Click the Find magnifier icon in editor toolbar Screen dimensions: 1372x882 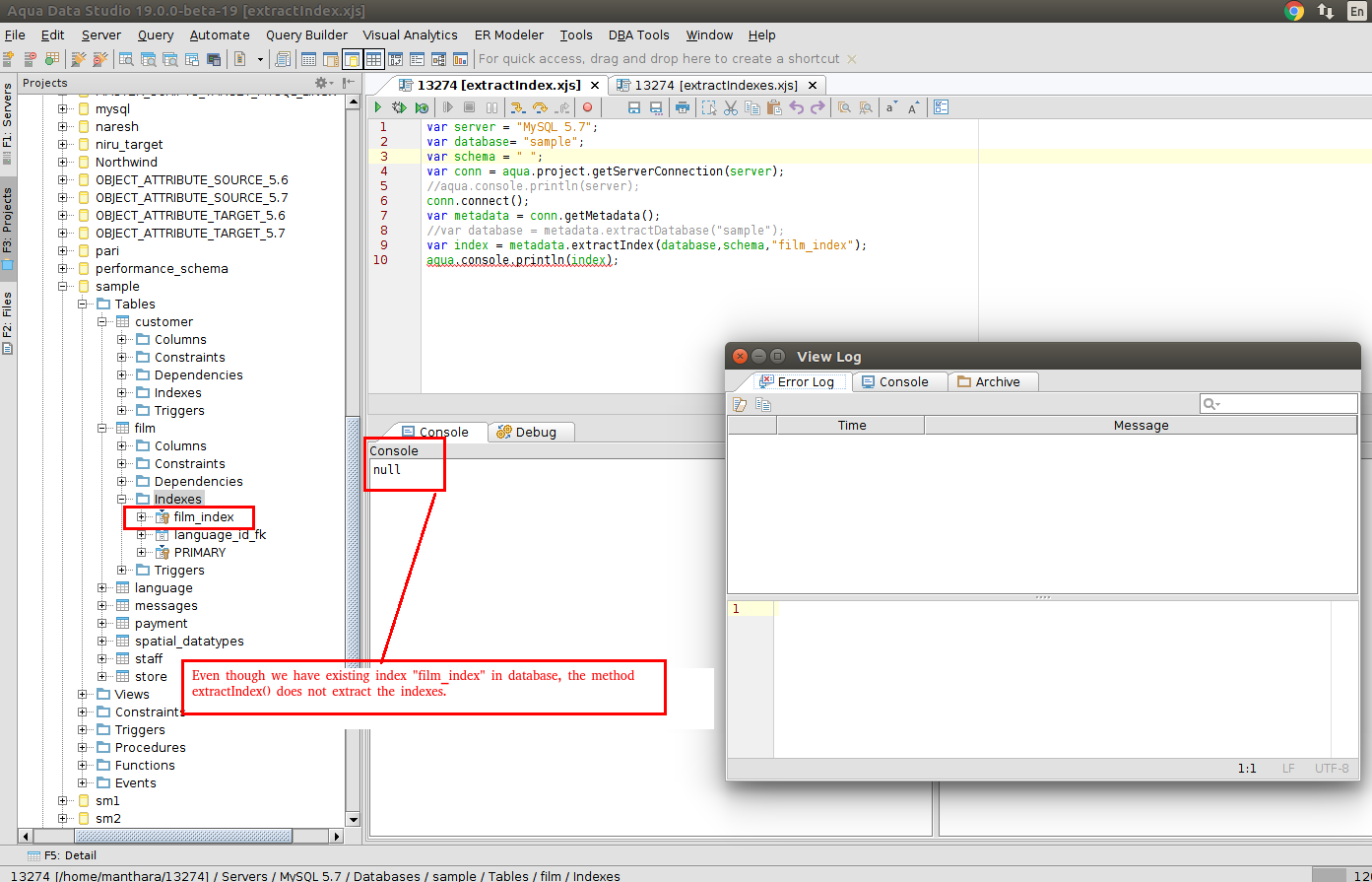[x=844, y=107]
